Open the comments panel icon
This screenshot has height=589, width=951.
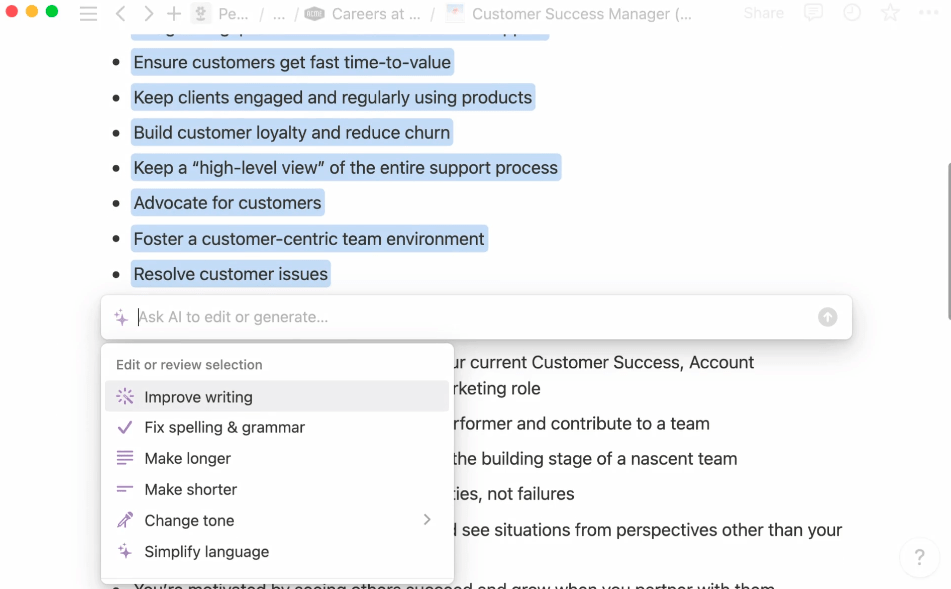814,13
